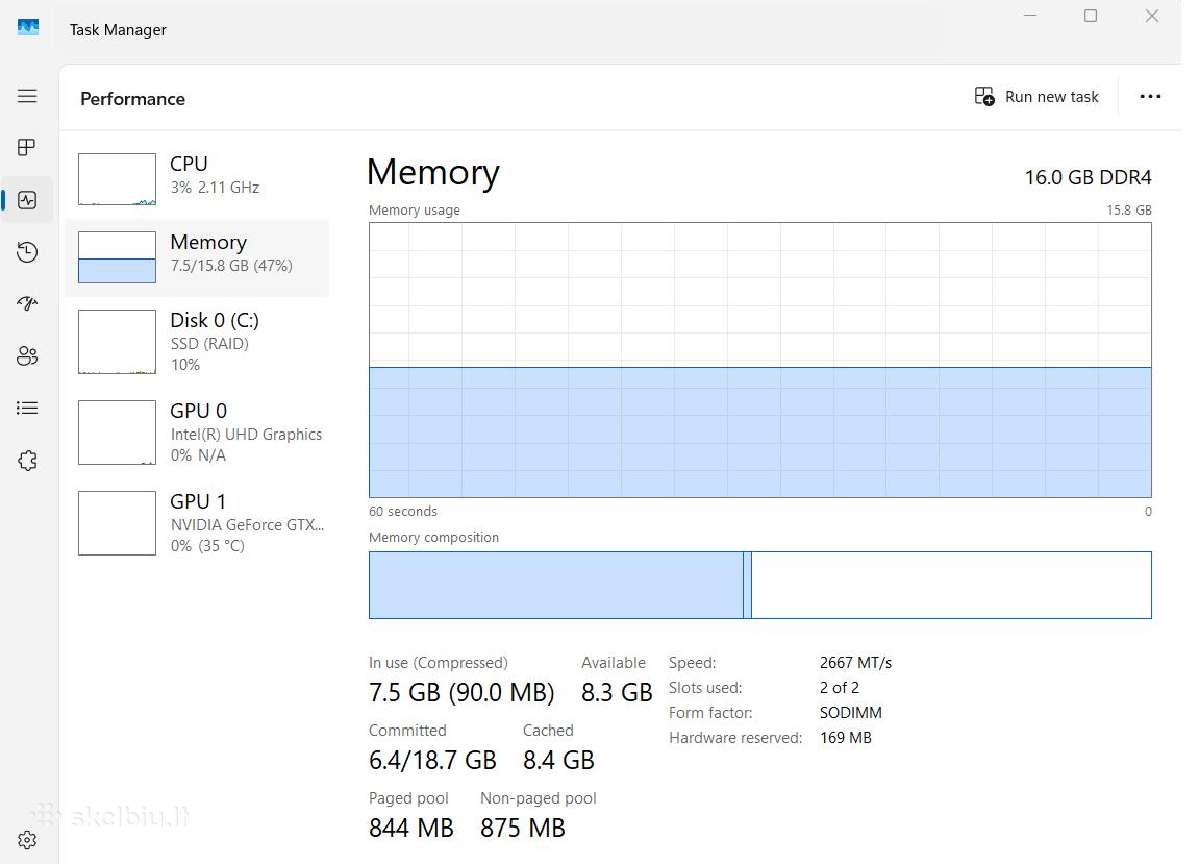View GPU 0 Intel UHD Graphics

(197, 432)
